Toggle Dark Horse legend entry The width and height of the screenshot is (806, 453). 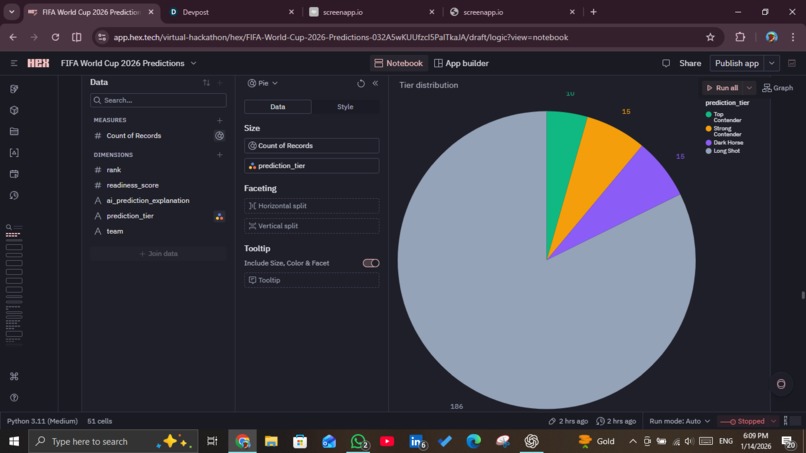click(725, 143)
